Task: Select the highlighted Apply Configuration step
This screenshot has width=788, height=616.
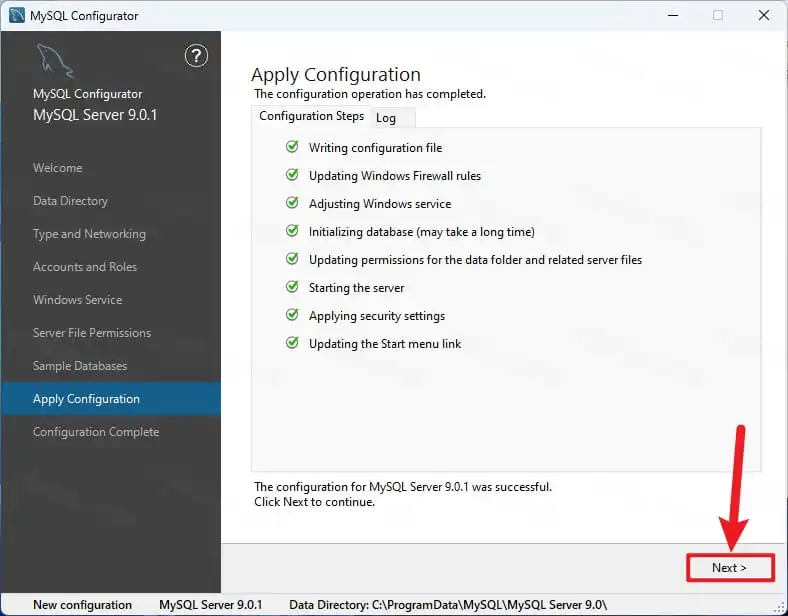Action: [x=111, y=399]
